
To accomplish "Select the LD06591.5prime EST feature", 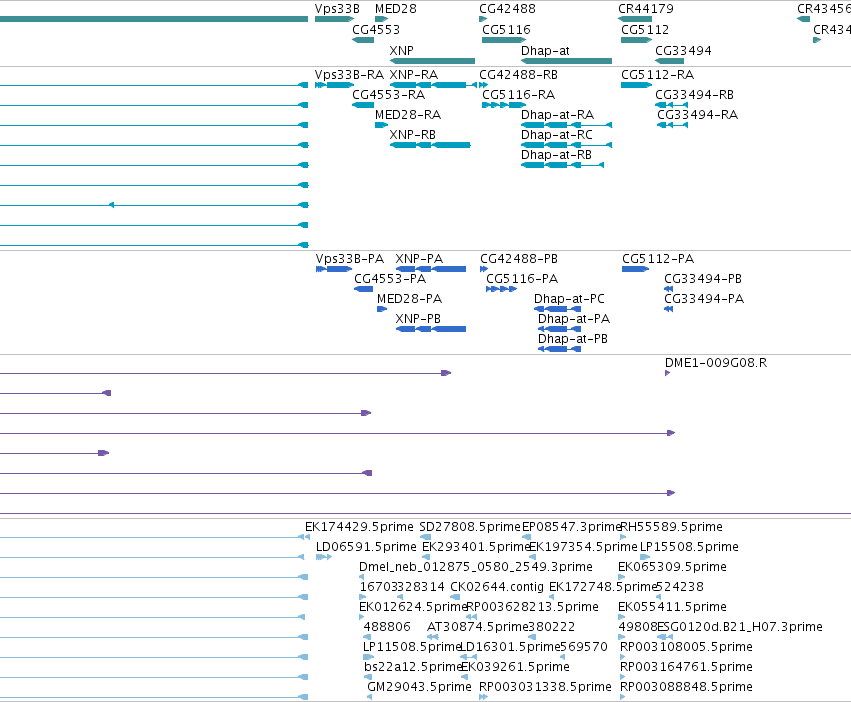I will point(324,557).
